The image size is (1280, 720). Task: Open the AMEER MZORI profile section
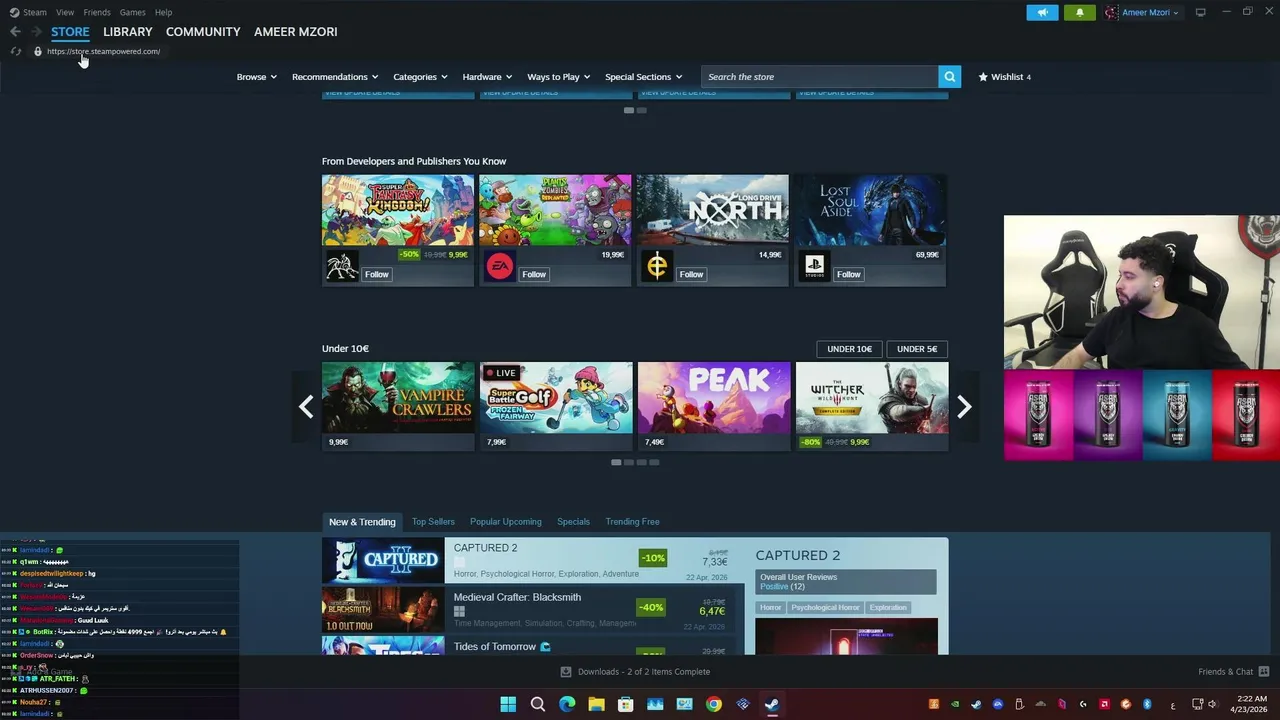tap(296, 32)
